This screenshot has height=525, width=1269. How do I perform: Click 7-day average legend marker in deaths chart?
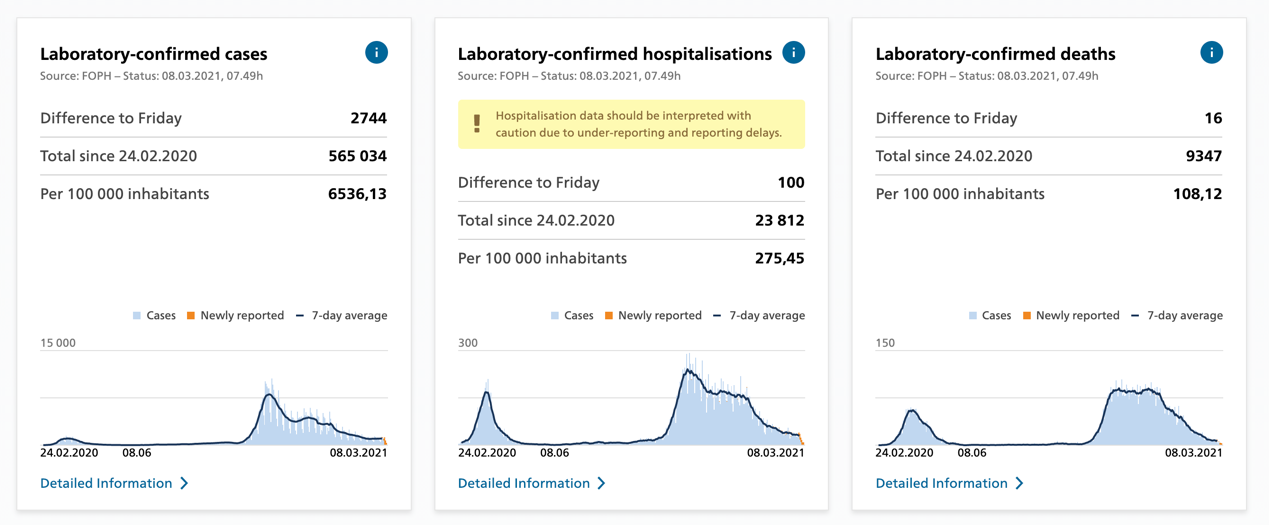1136,316
